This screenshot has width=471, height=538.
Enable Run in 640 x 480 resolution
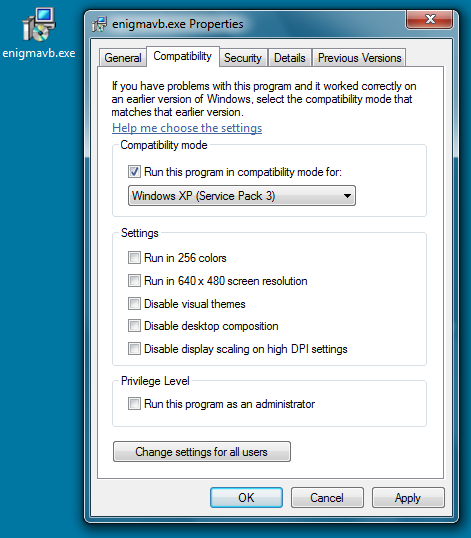pos(134,281)
